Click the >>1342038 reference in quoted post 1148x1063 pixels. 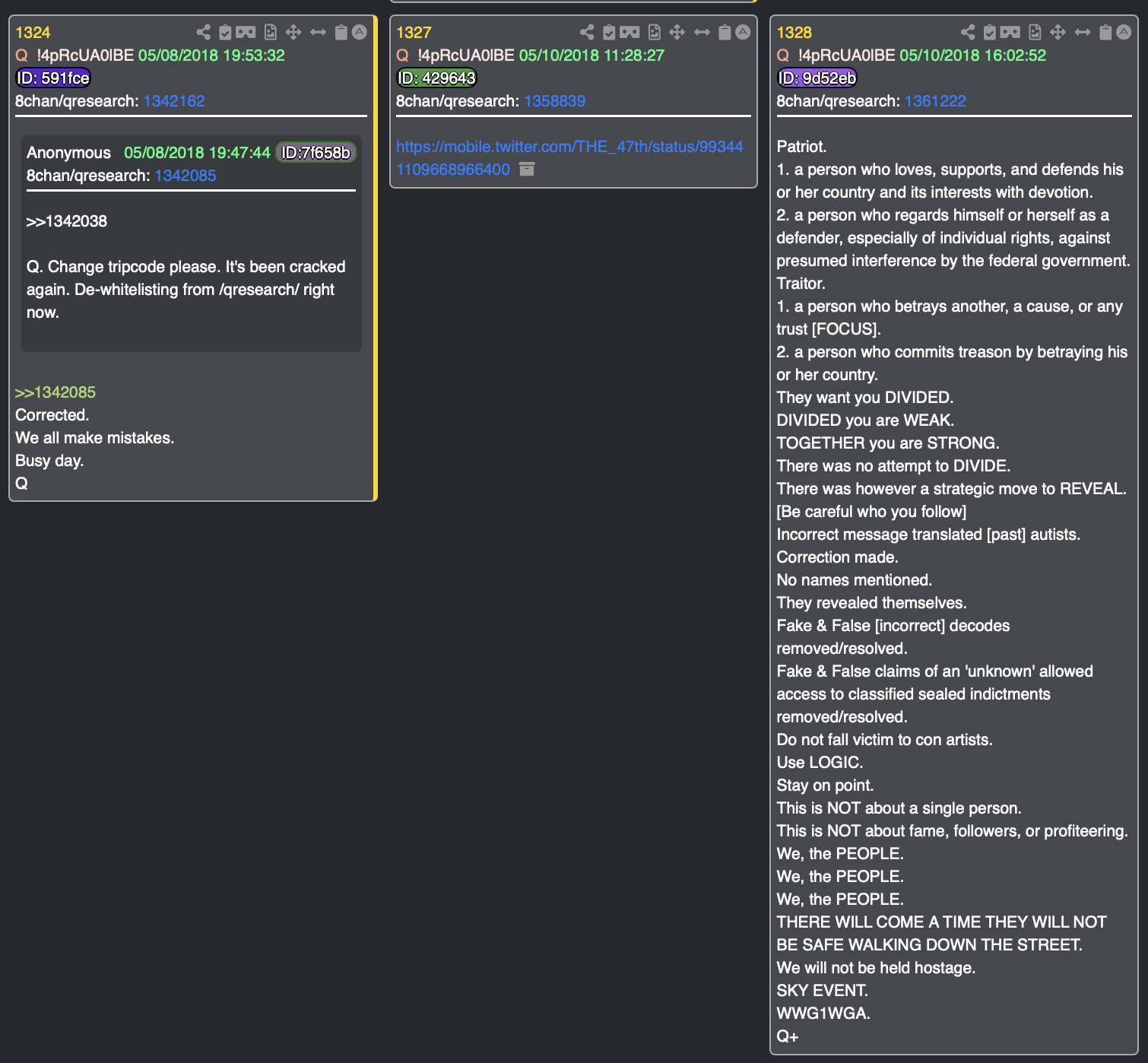pos(67,221)
